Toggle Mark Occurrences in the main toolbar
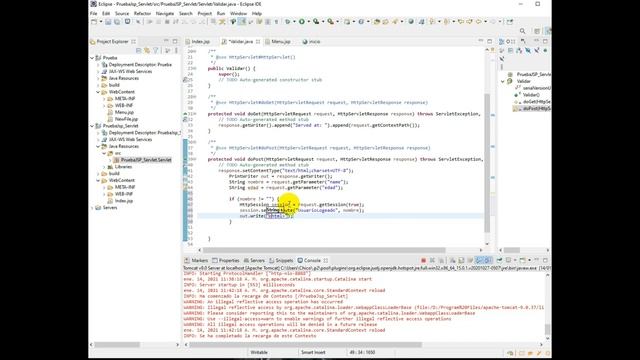This screenshot has width=640, height=360. tap(242, 22)
